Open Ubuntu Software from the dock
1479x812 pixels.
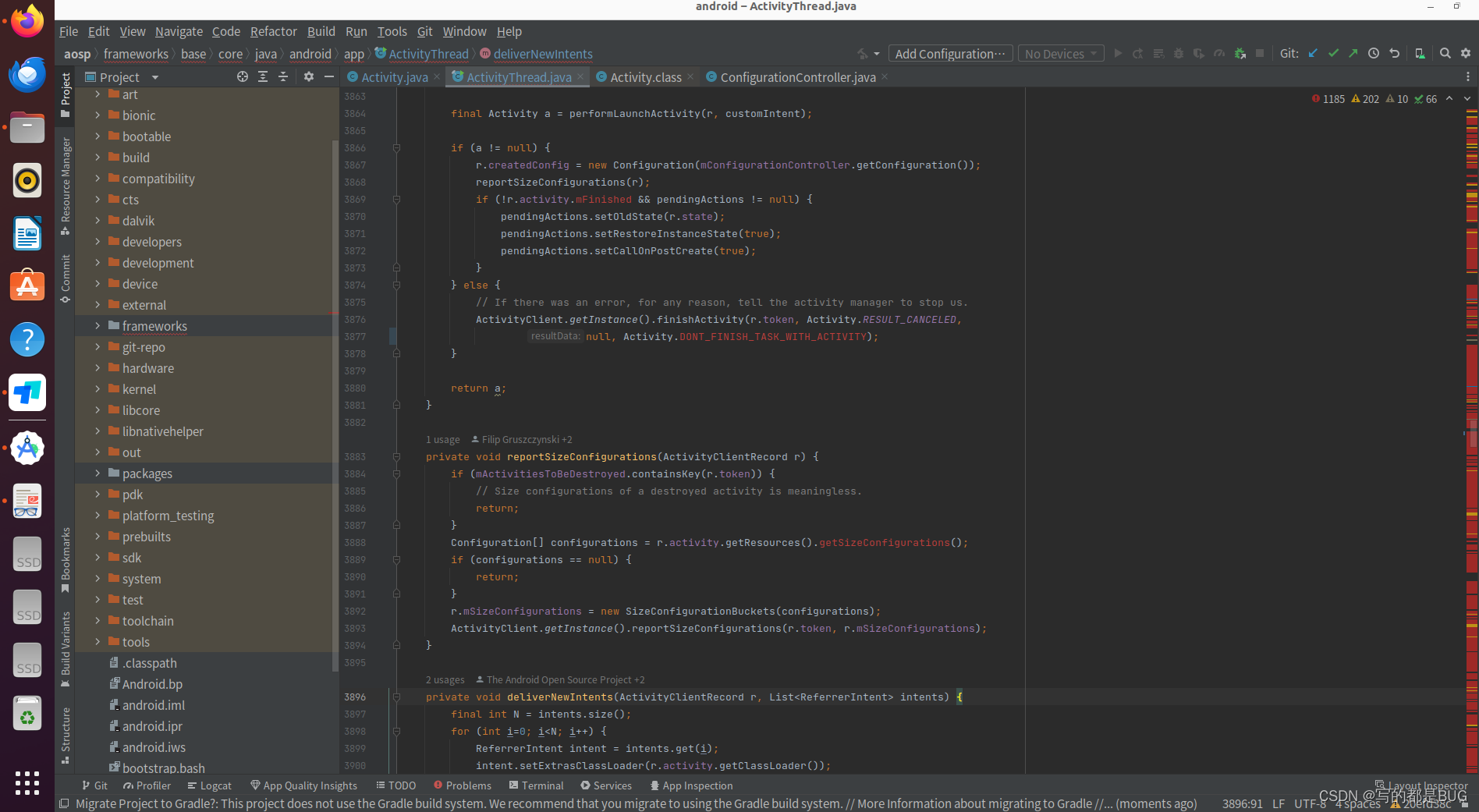point(27,286)
